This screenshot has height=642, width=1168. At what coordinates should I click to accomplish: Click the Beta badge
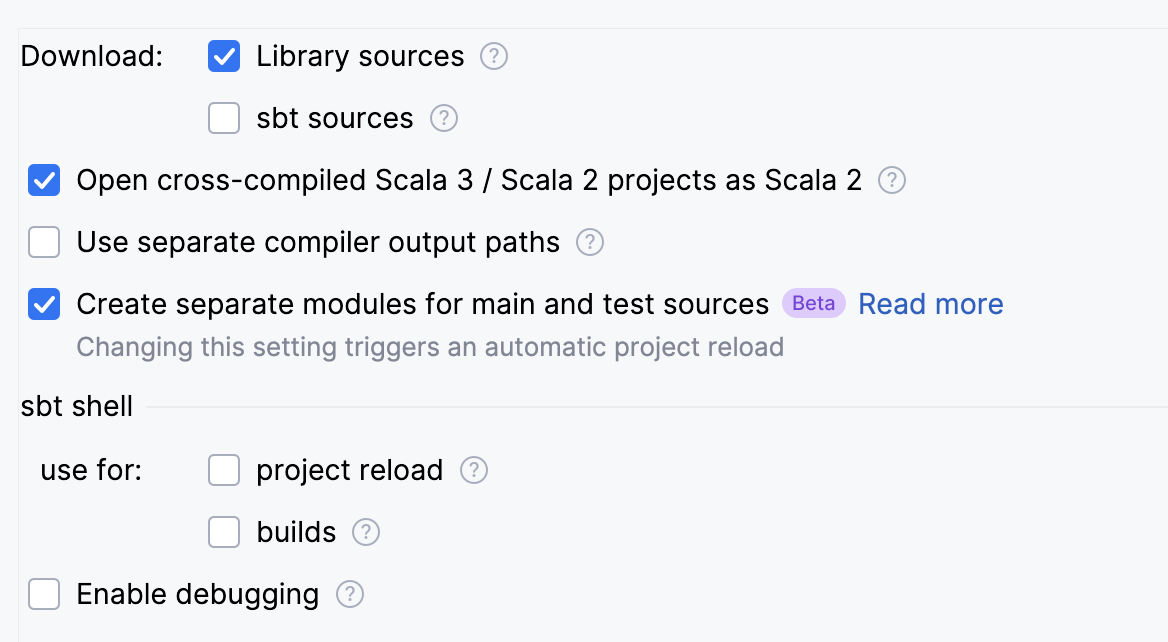point(813,304)
